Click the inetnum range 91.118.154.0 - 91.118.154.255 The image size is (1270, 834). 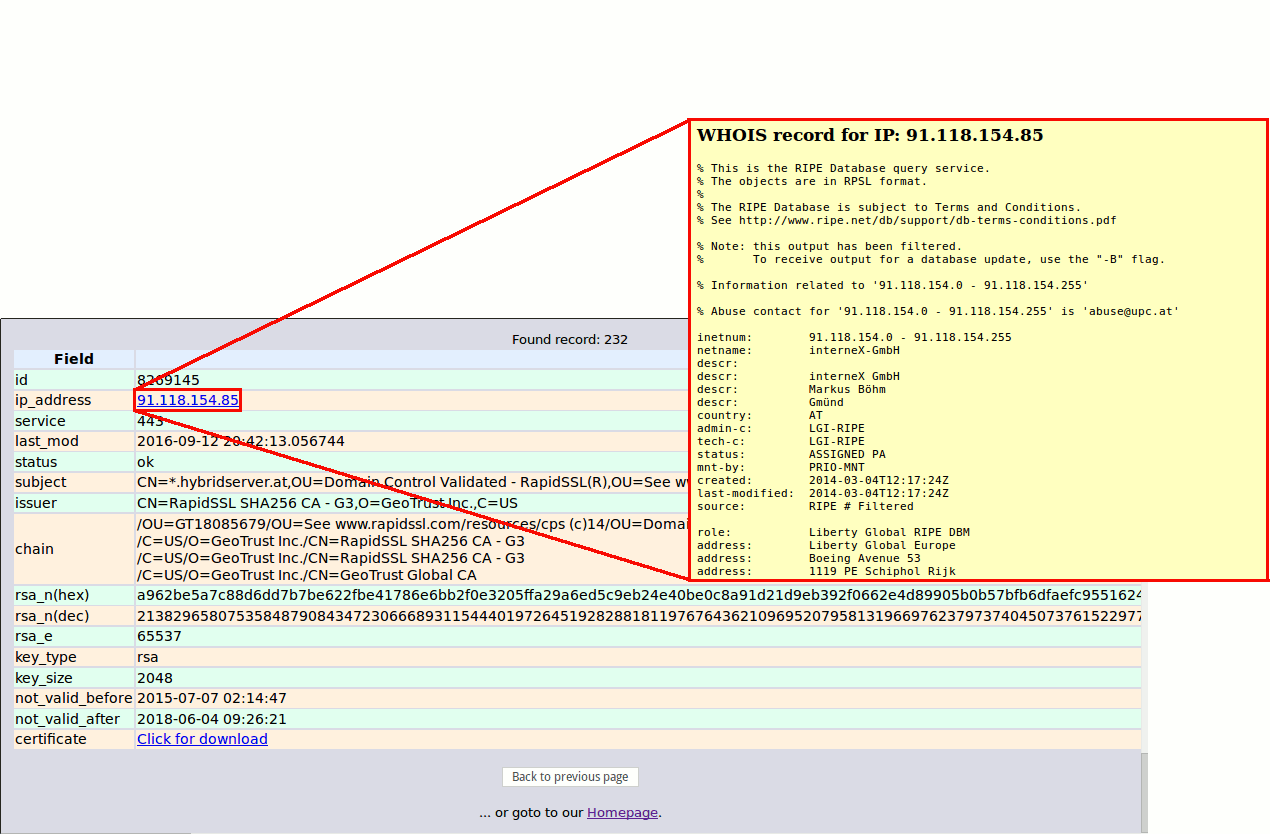(910, 337)
